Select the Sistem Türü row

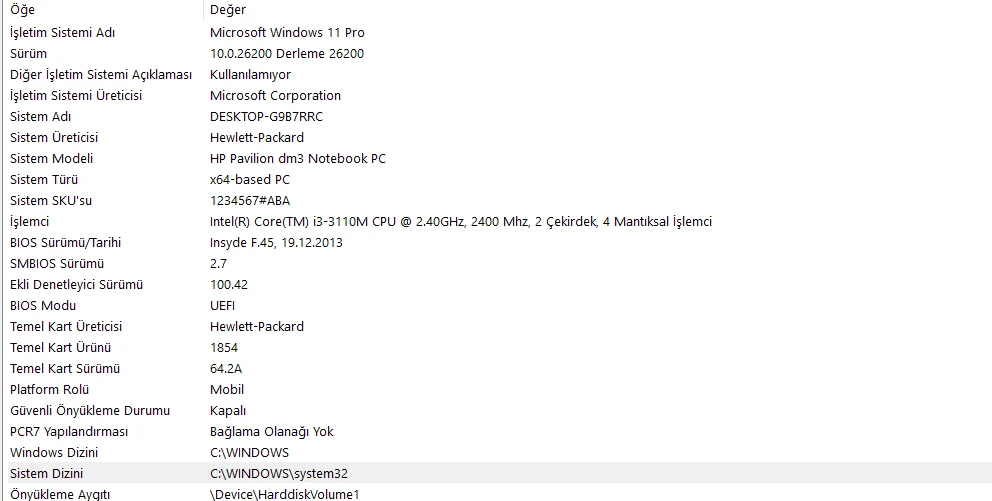pyautogui.click(x=496, y=179)
